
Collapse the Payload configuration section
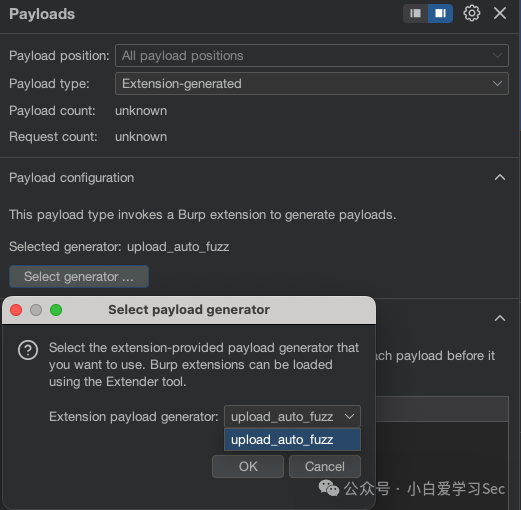point(500,177)
